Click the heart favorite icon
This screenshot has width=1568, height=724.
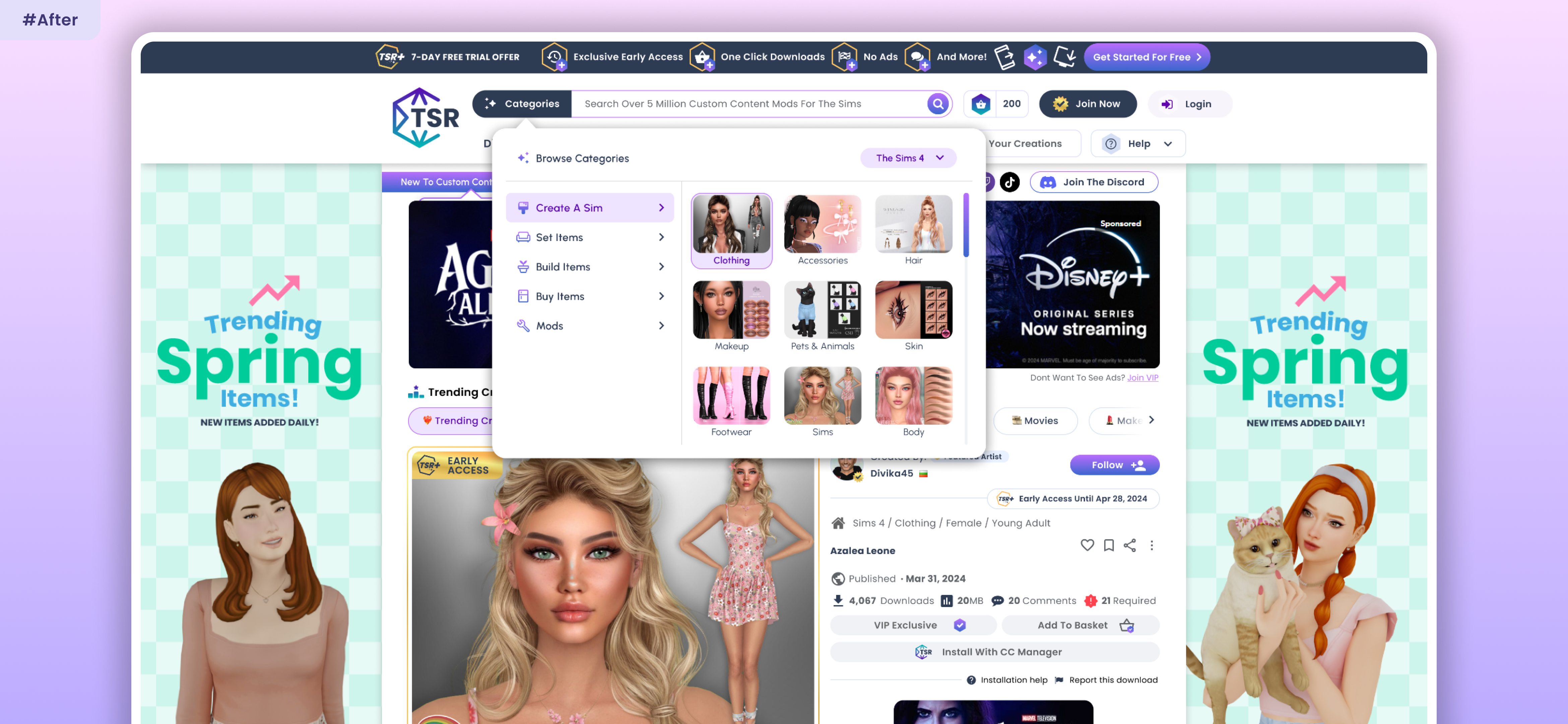click(1087, 545)
